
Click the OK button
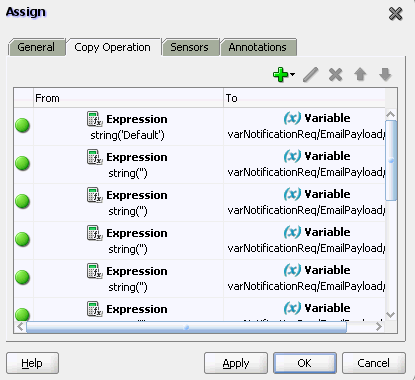(305, 363)
